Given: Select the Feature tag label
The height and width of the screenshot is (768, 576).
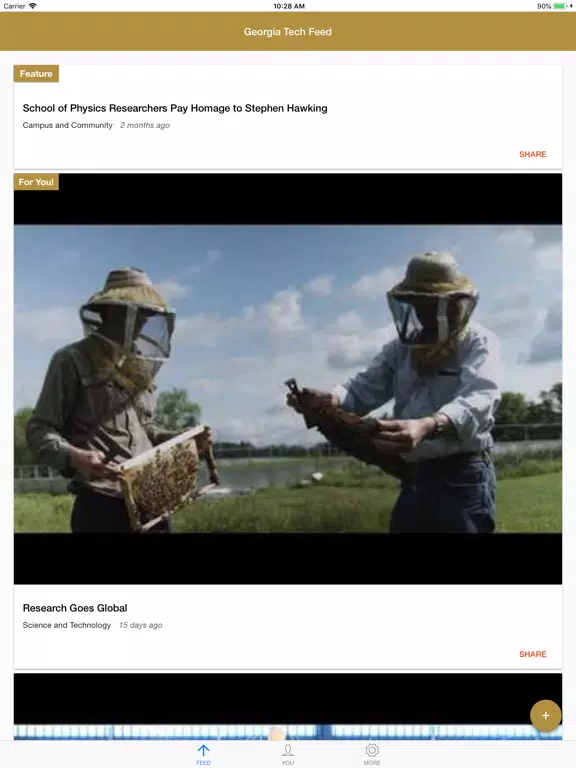Looking at the screenshot, I should coord(36,73).
